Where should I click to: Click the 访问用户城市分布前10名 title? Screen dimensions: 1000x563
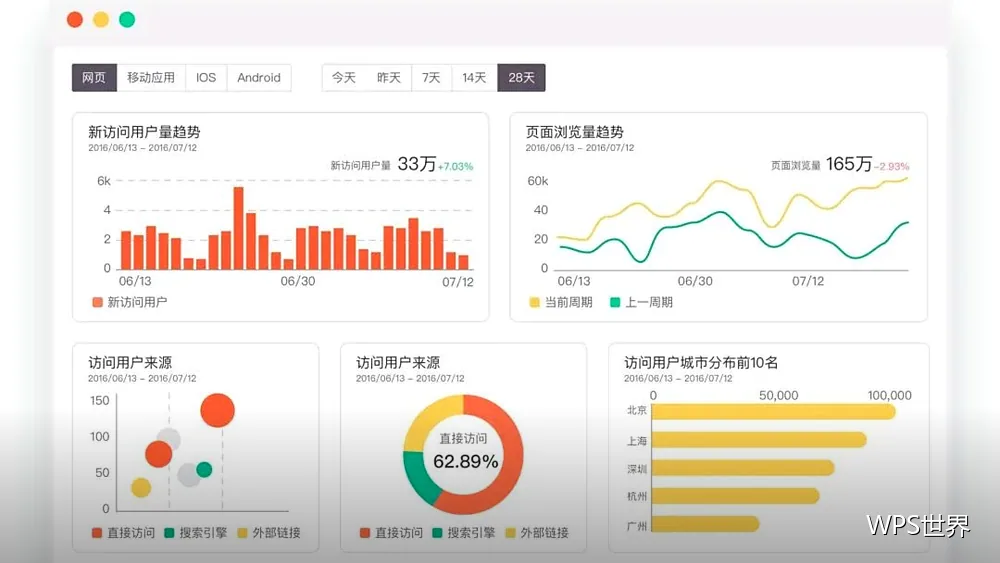(701, 363)
